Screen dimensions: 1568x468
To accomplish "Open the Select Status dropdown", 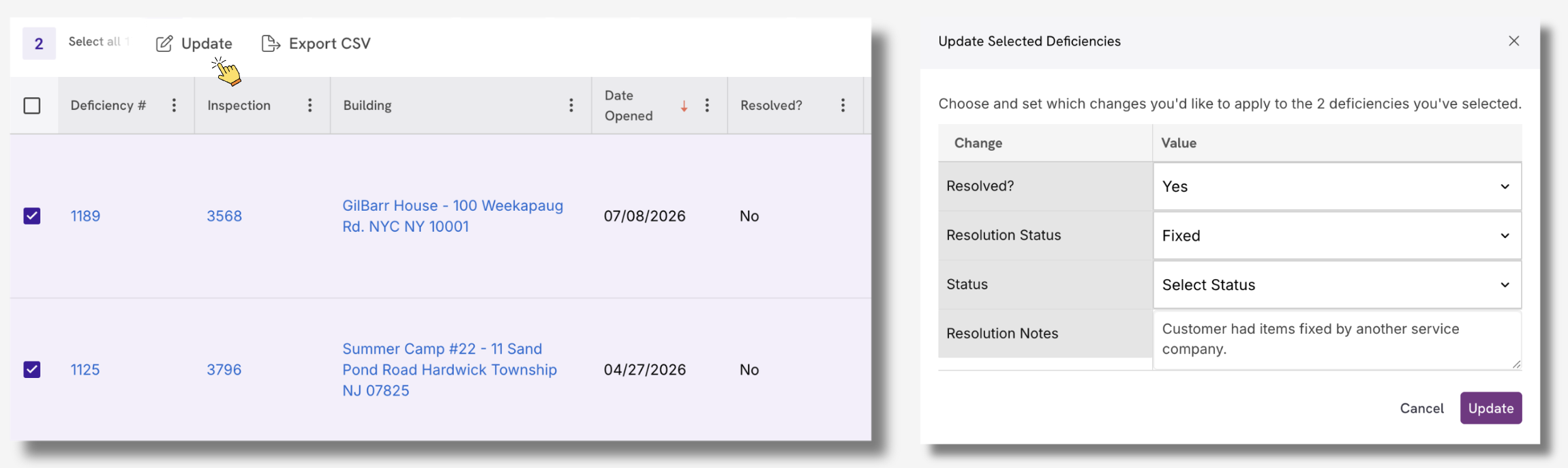I will (1336, 284).
